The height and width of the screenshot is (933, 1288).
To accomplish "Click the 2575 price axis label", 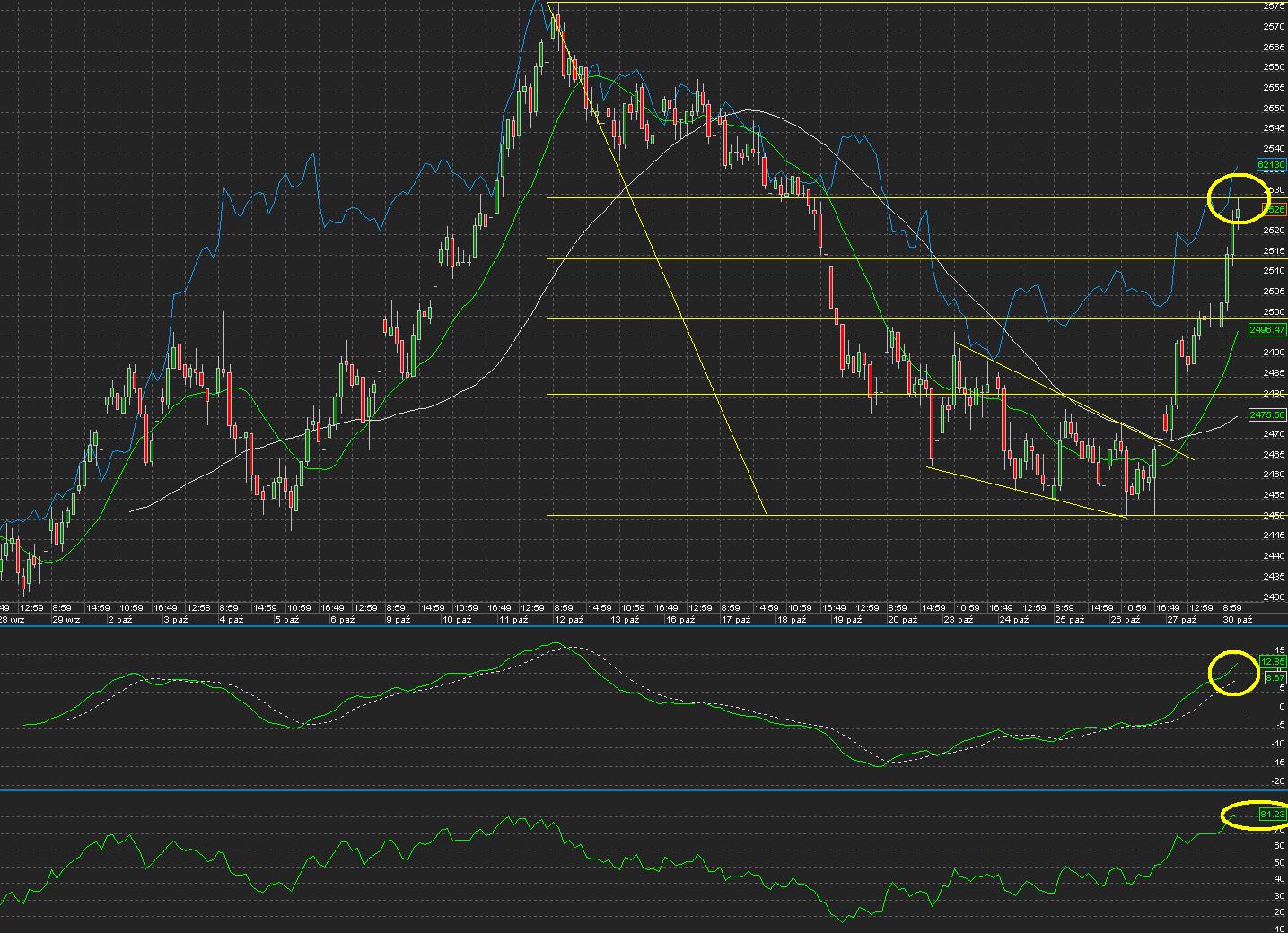I will point(1273,5).
